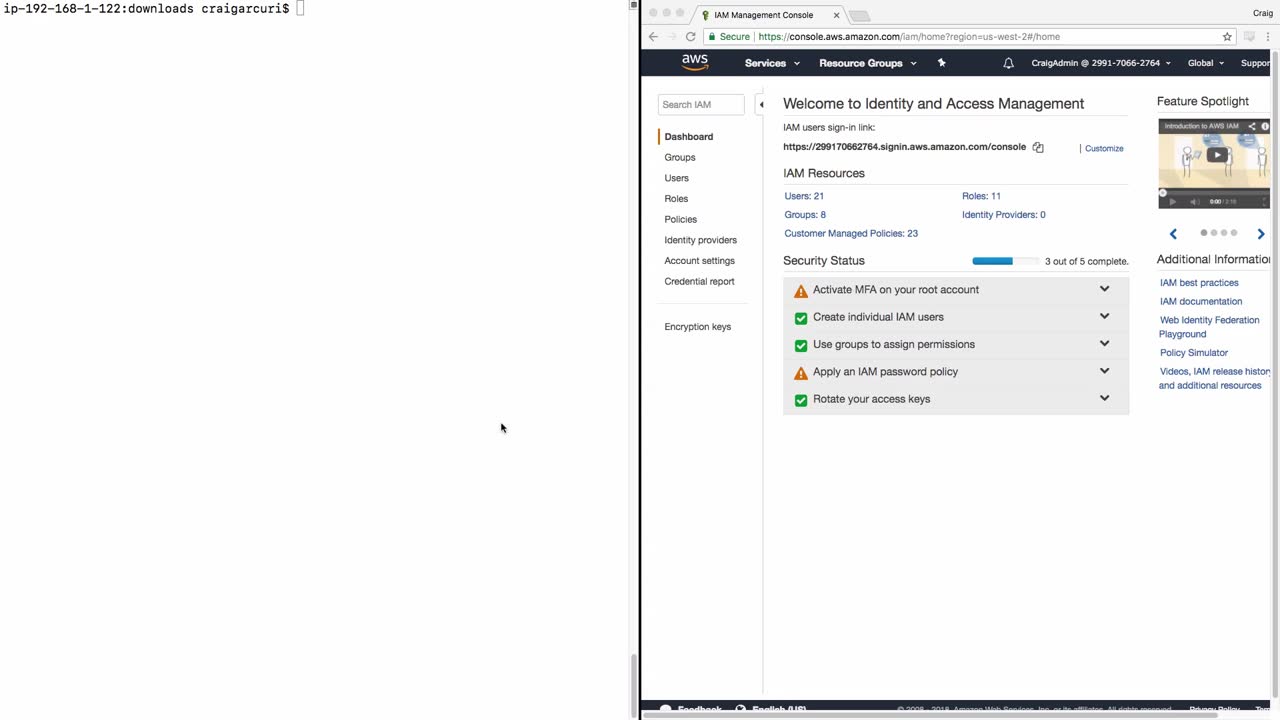Screen dimensions: 1280x720
Task: Click the small play control under video
Action: click(1172, 201)
